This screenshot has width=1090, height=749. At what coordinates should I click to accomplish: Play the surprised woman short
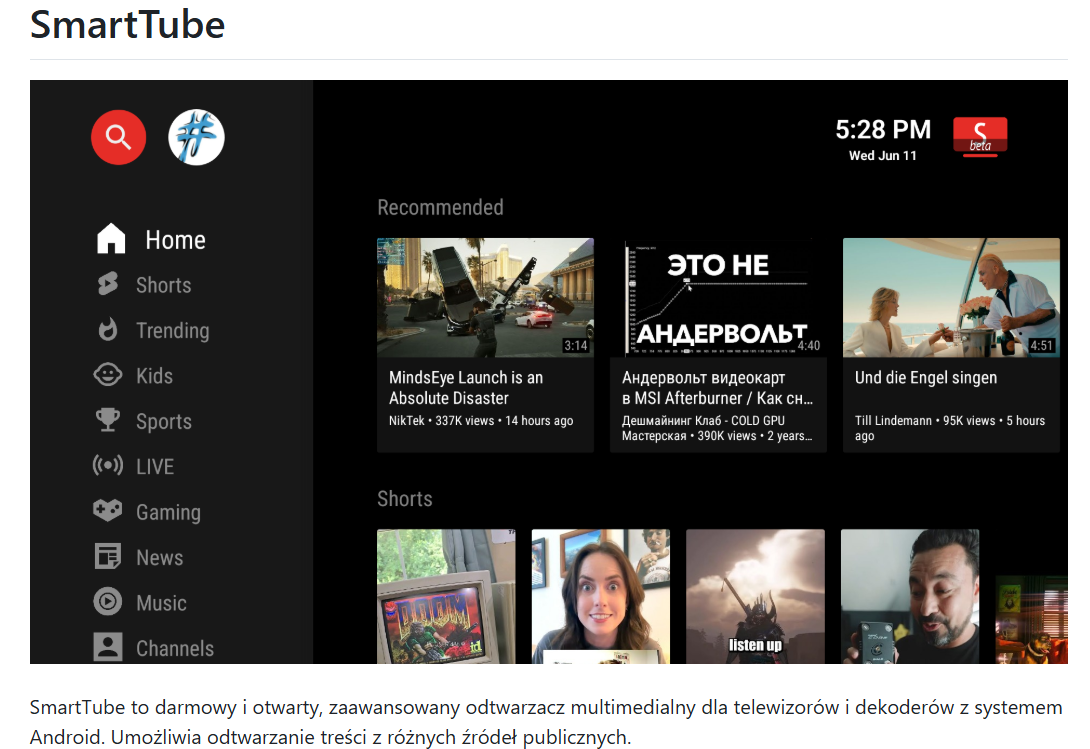601,596
